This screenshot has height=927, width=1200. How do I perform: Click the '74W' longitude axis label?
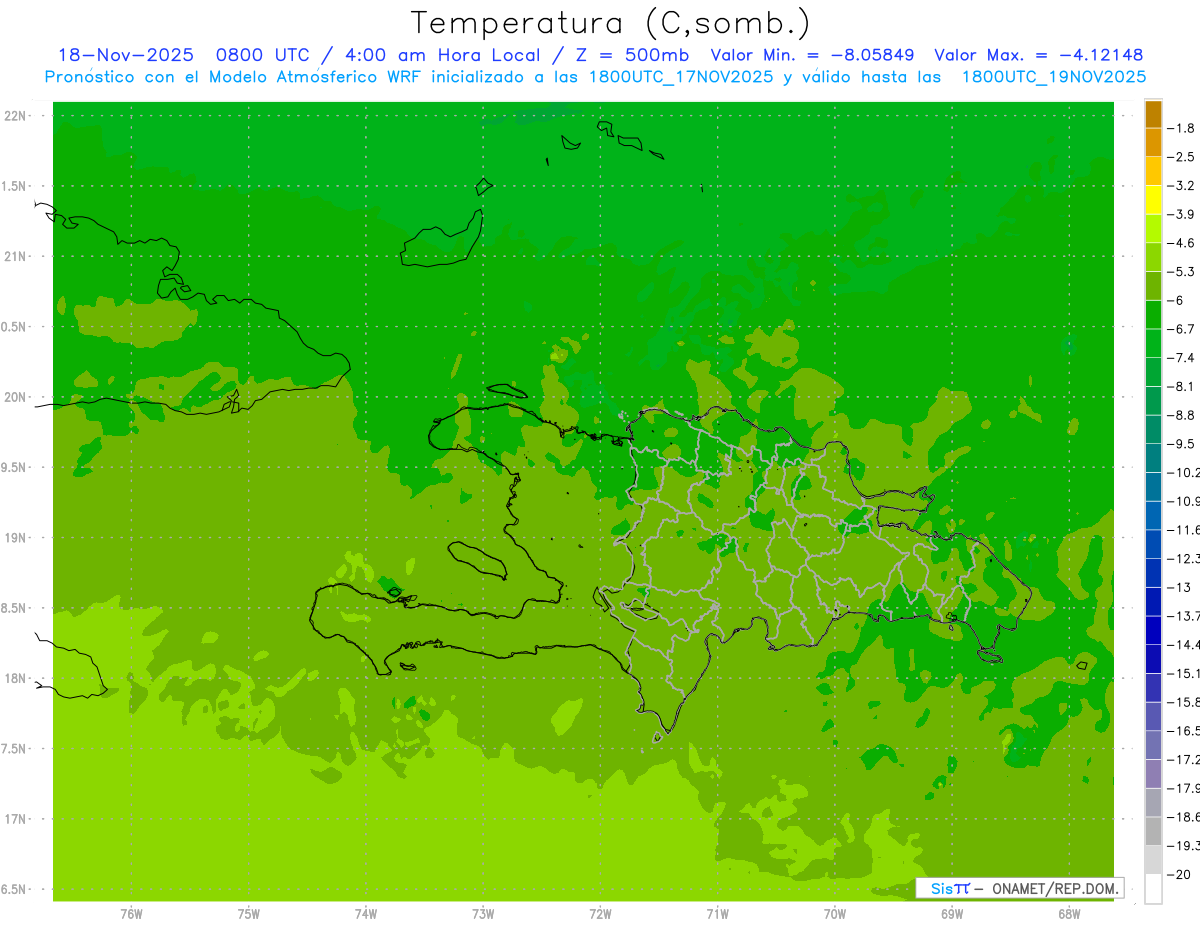[366, 913]
